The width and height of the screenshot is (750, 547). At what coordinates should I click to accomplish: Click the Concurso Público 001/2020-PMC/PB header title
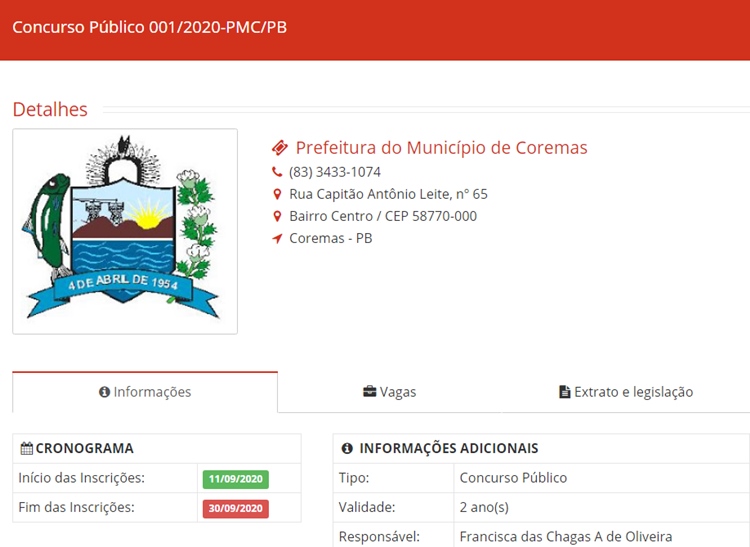click(149, 27)
